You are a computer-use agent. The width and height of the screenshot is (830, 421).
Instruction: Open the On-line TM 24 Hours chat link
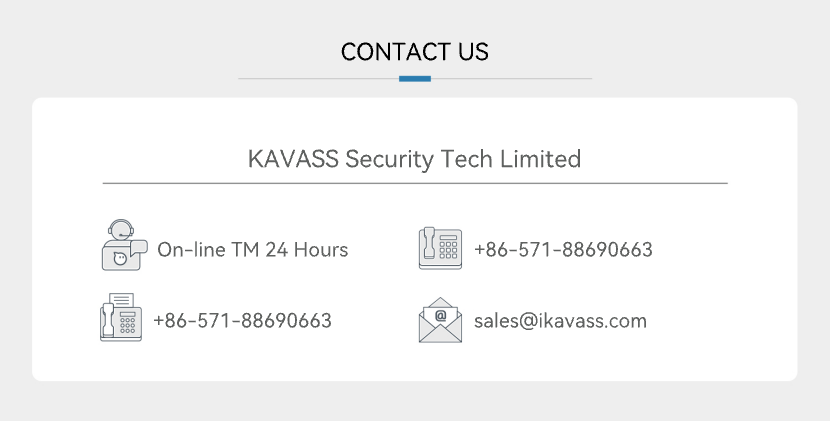[252, 249]
